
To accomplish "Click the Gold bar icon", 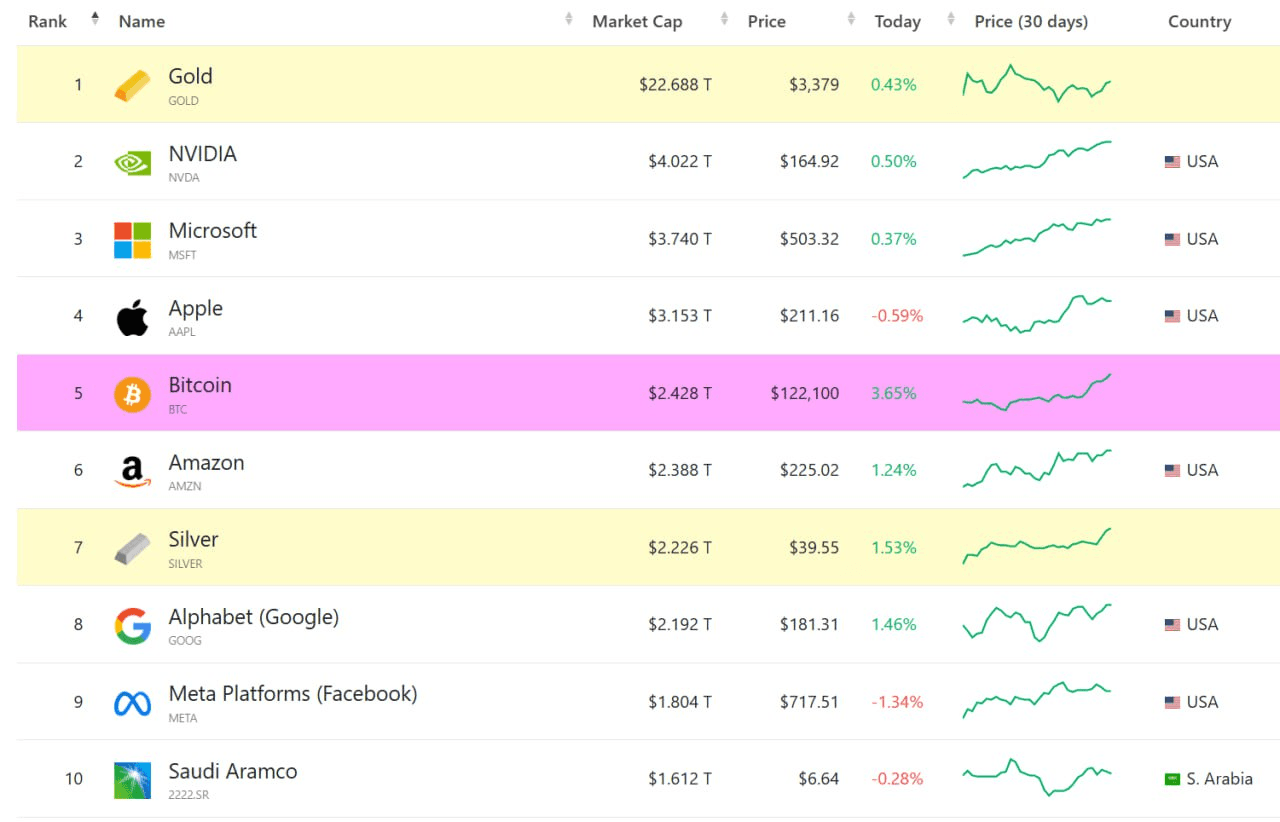I will click(132, 85).
